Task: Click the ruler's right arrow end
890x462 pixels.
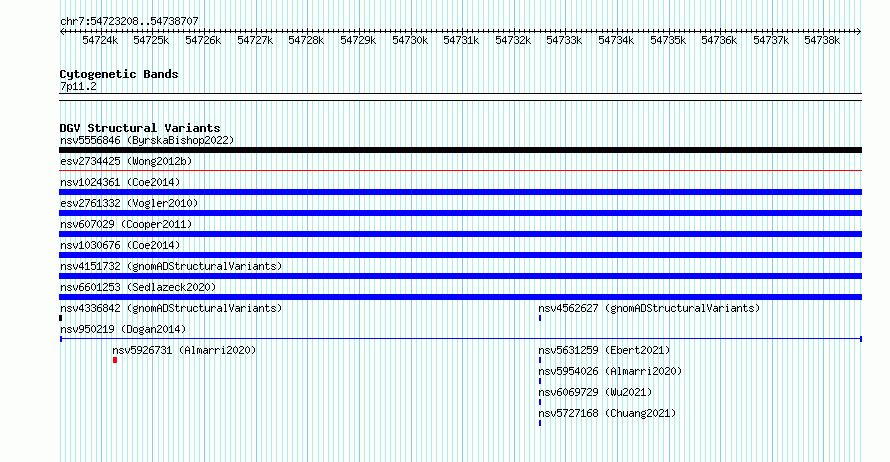Action: 859,32
